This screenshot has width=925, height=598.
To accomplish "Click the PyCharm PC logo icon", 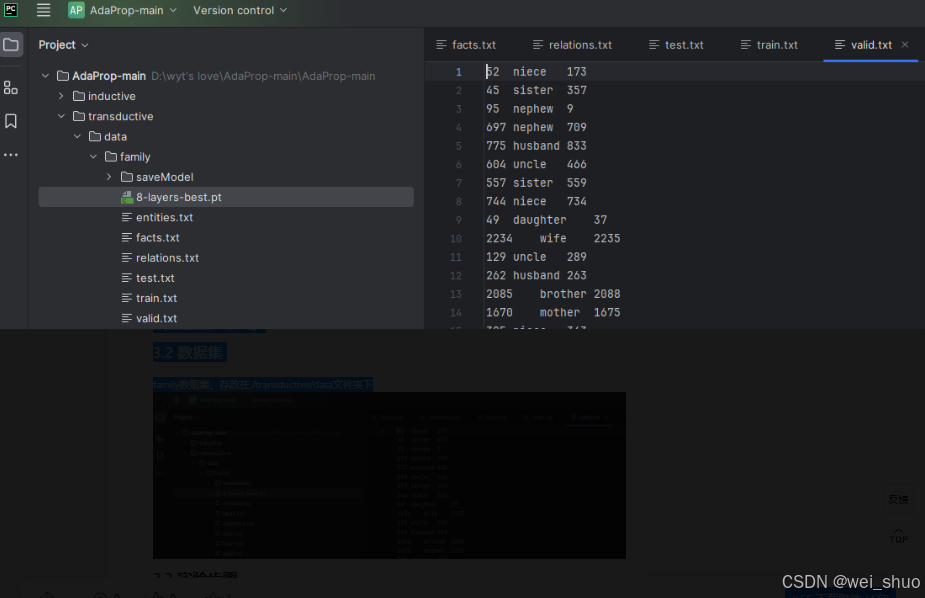I will click(x=11, y=10).
